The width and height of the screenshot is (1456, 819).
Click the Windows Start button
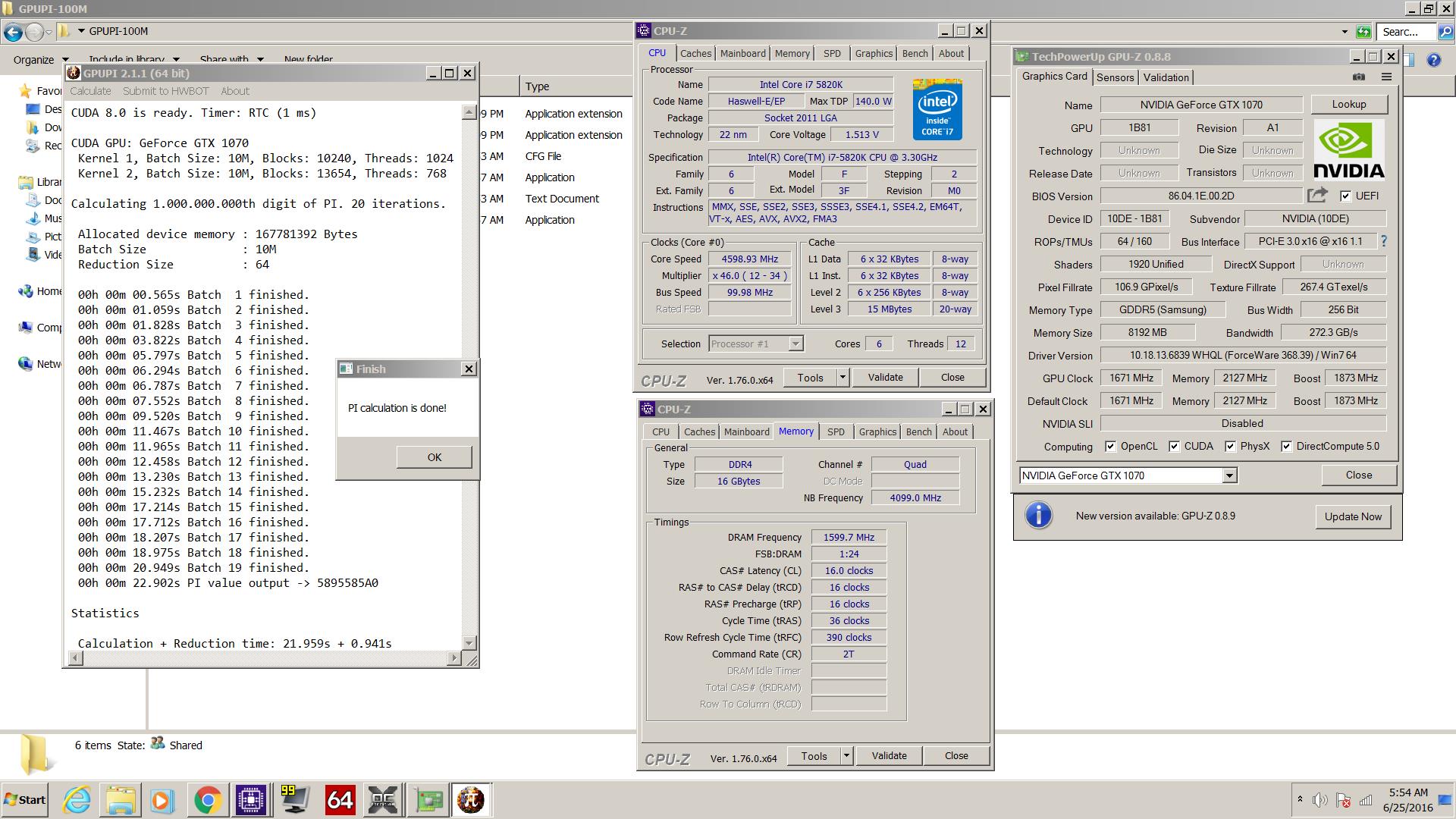tap(24, 800)
